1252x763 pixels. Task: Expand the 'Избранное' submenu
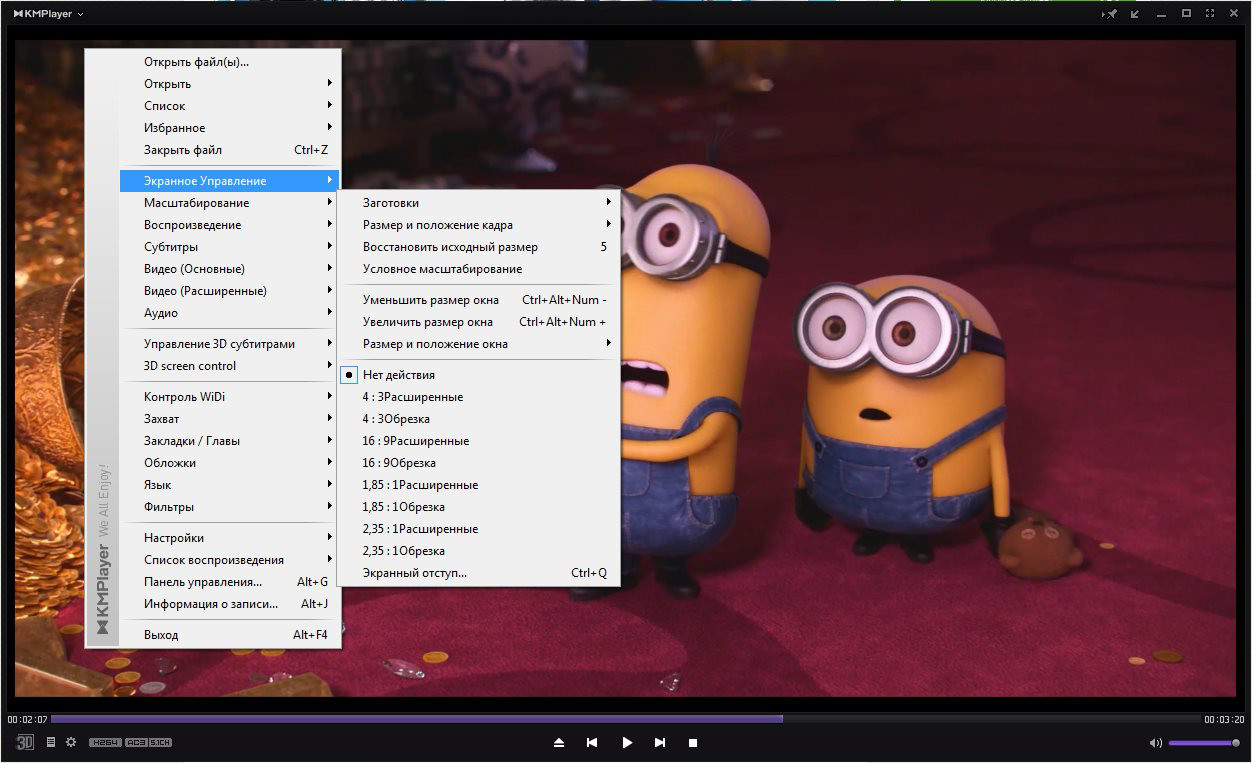click(x=229, y=128)
